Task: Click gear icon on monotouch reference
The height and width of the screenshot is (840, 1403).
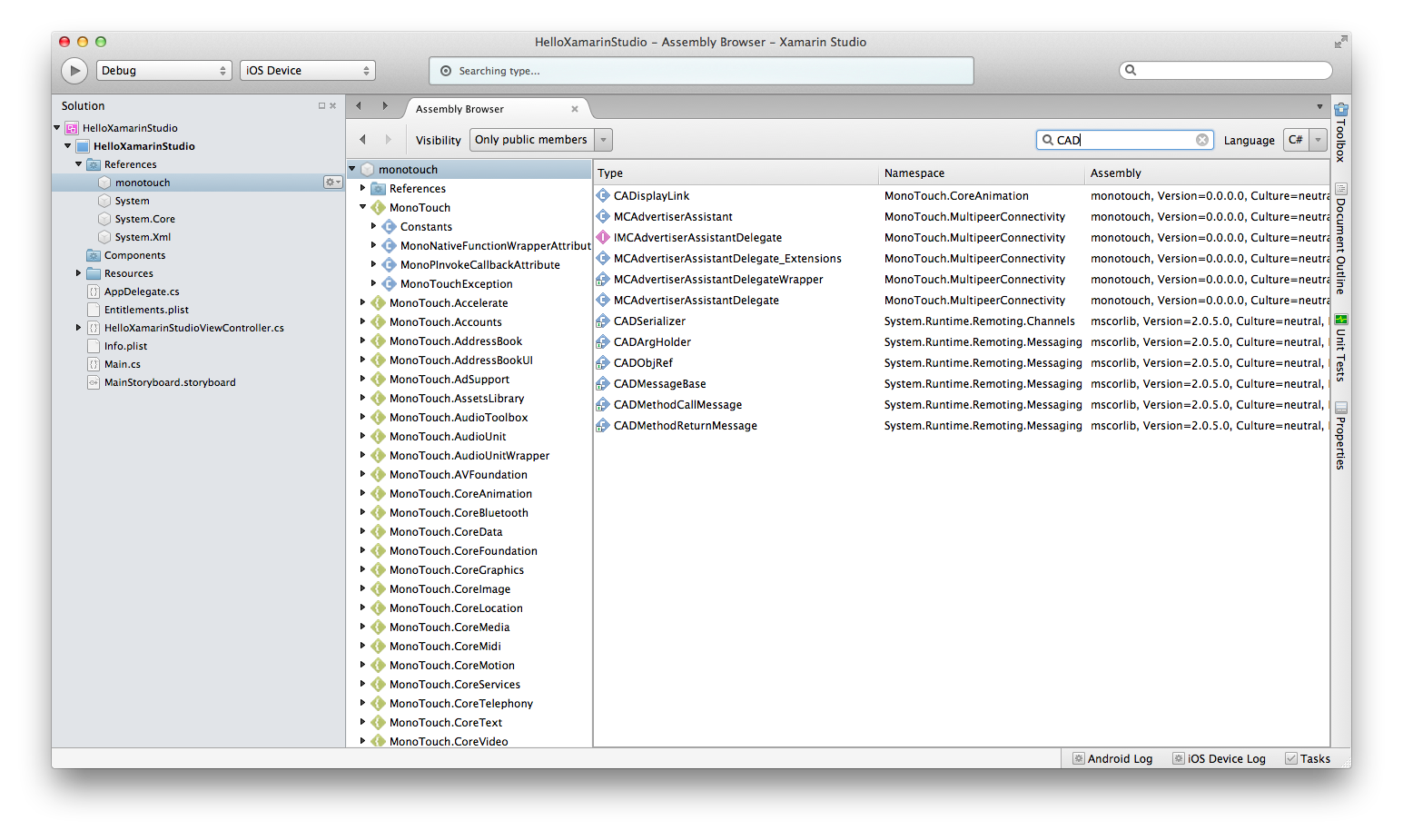Action: click(333, 183)
